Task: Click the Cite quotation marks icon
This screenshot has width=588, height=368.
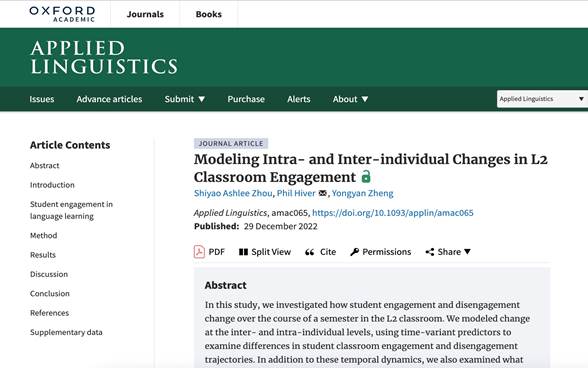Action: coord(309,252)
